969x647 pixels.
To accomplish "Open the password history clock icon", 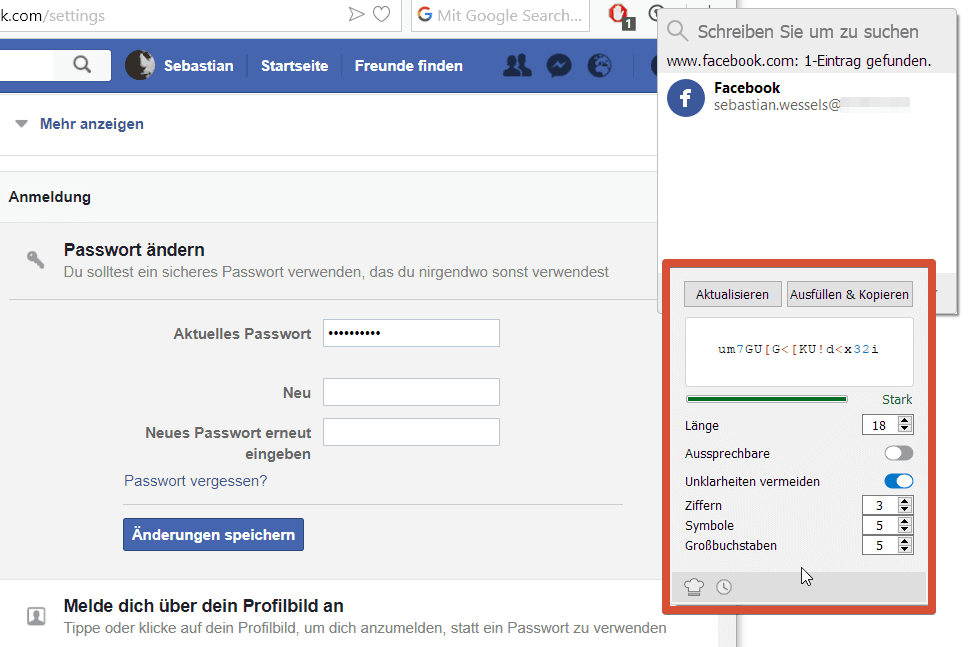I will coord(724,587).
